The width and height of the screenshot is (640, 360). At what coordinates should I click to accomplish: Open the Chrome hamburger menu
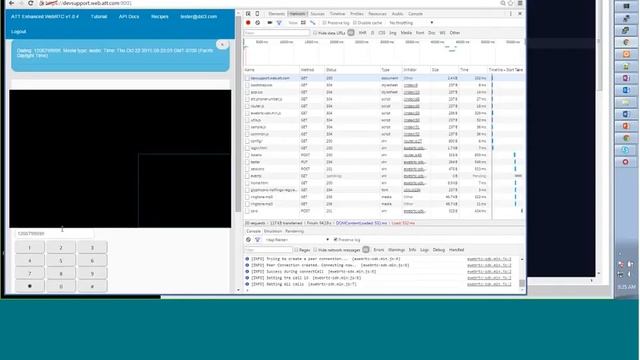(x=520, y=3)
